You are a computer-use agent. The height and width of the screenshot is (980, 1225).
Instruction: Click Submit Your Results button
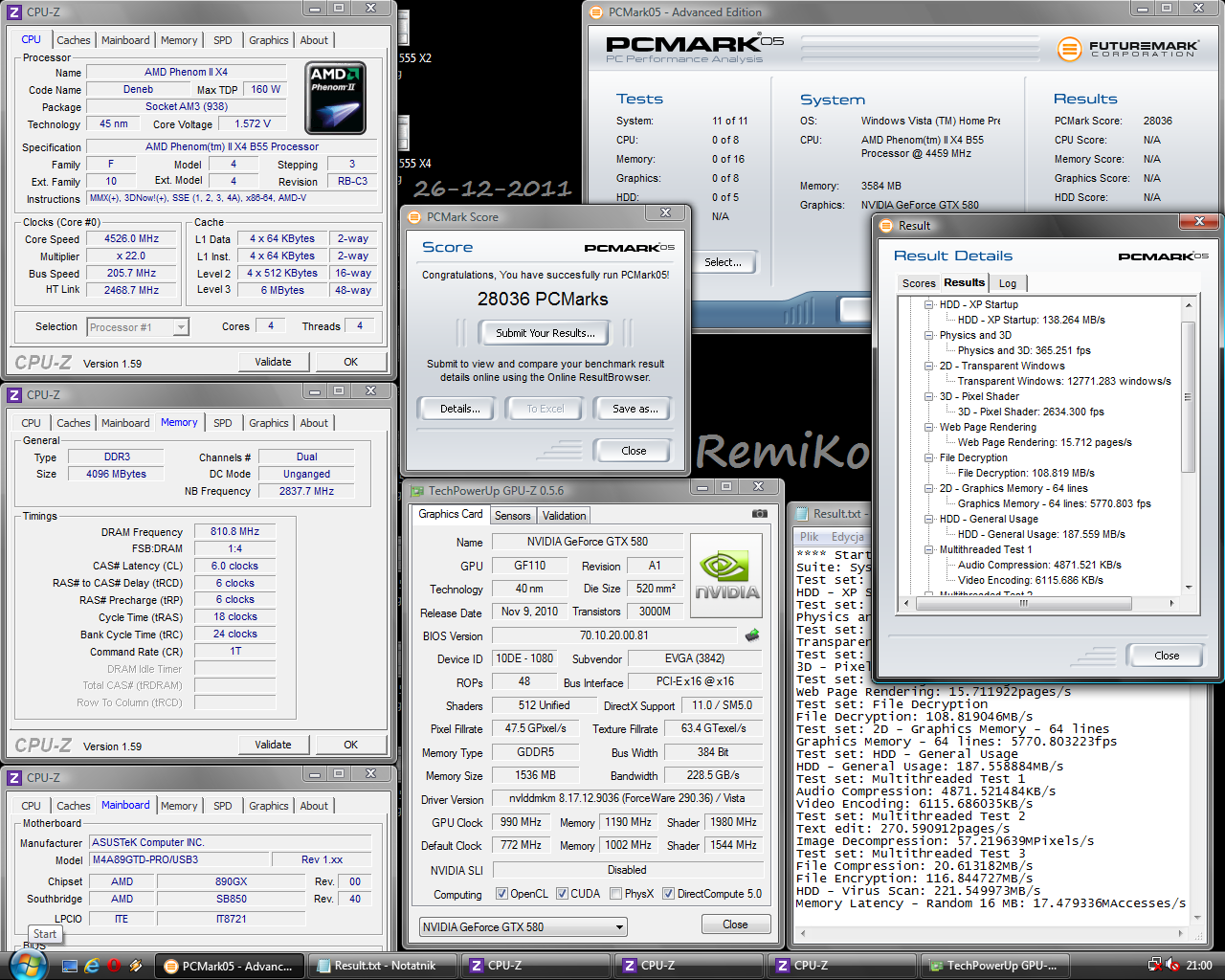point(546,333)
